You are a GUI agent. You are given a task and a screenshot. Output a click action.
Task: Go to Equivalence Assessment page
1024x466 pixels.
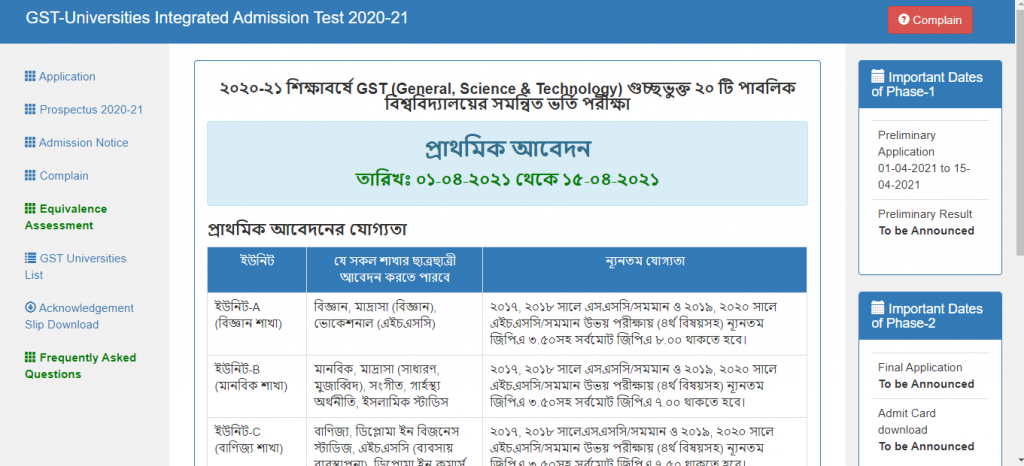tap(66, 217)
